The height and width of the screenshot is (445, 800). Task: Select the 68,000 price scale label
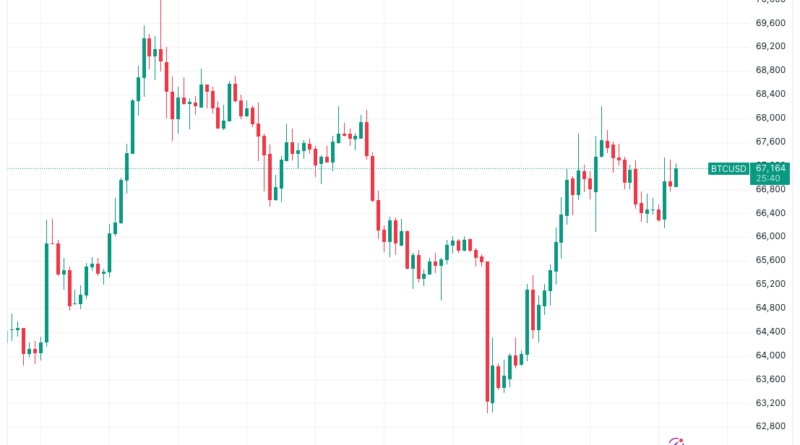point(769,118)
